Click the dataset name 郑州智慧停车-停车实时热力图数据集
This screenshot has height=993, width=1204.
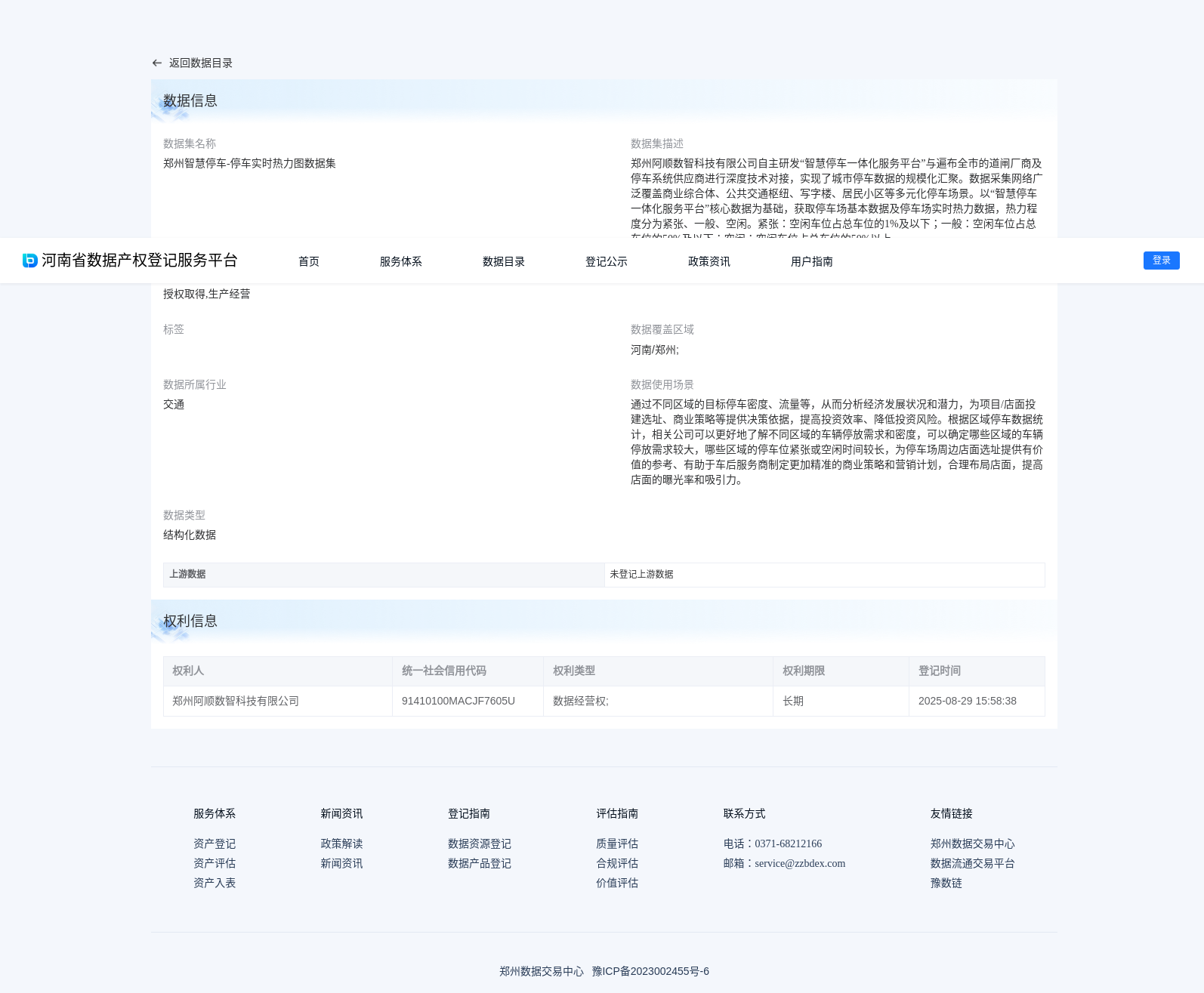pos(249,164)
